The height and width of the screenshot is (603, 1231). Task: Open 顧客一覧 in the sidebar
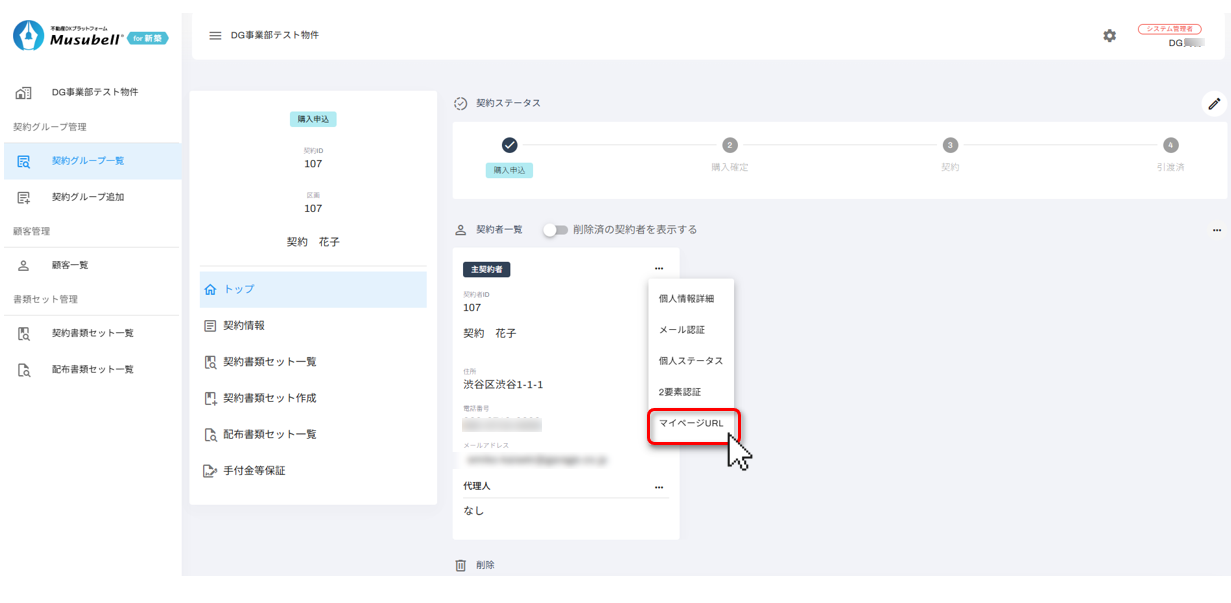(x=70, y=265)
